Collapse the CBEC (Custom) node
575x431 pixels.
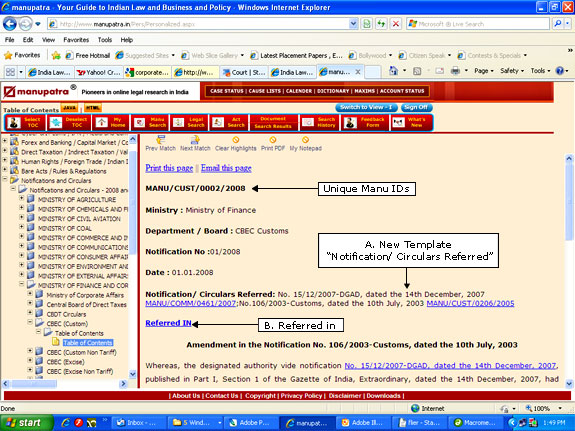tap(30, 322)
